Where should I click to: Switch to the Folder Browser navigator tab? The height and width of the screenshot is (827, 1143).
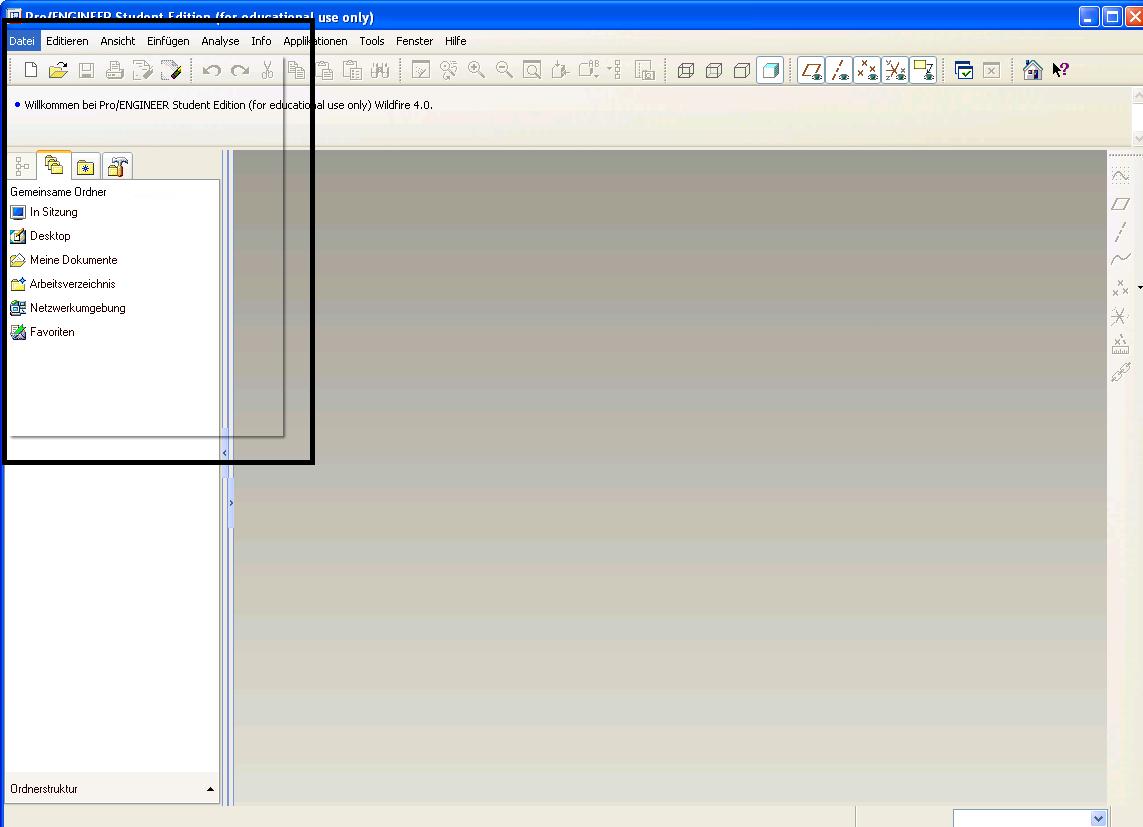click(54, 165)
